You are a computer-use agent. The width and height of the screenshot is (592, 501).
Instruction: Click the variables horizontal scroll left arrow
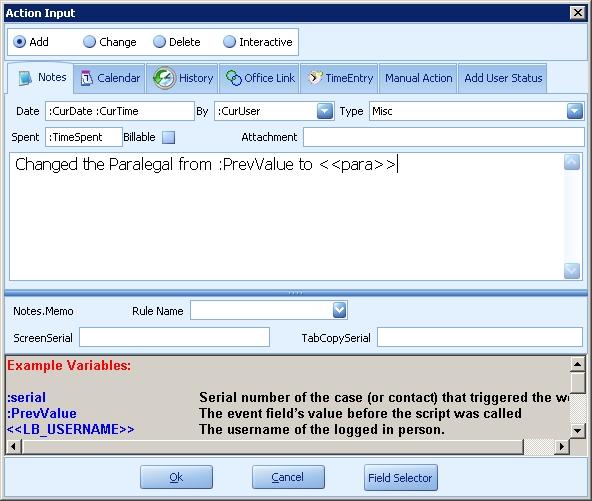tap(14, 447)
